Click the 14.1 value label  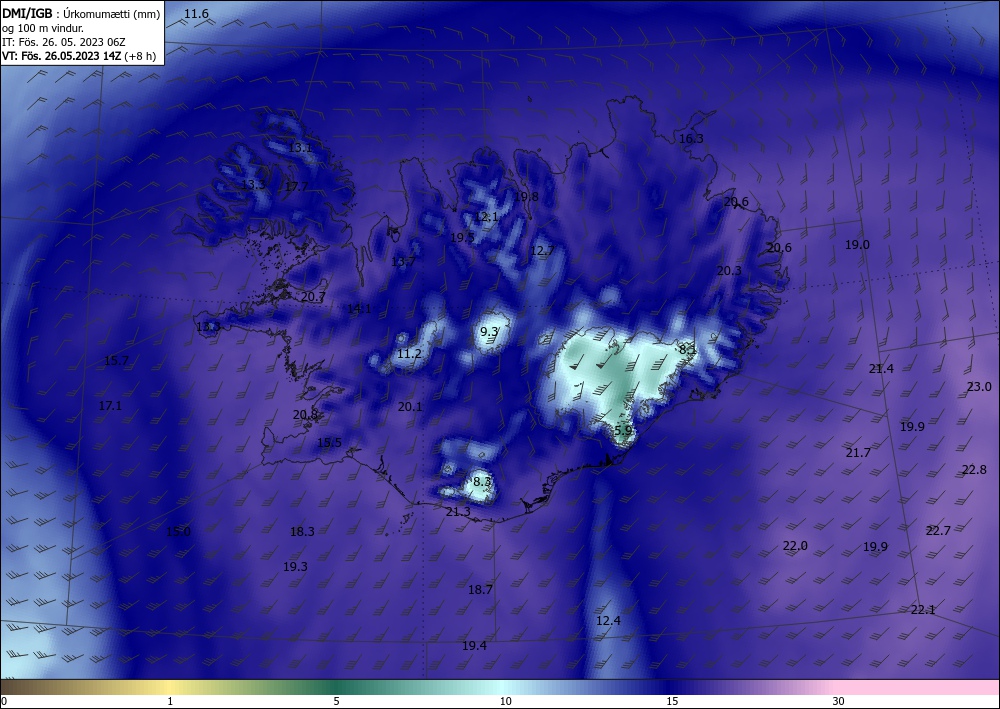coord(359,309)
